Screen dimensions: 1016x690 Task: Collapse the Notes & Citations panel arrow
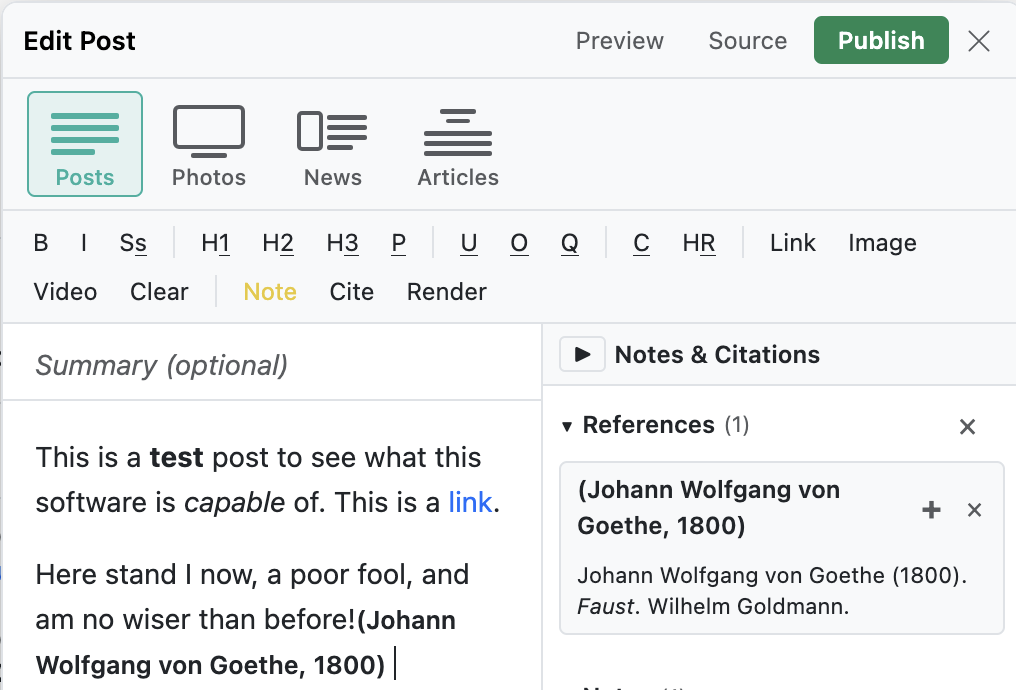[x=583, y=354]
